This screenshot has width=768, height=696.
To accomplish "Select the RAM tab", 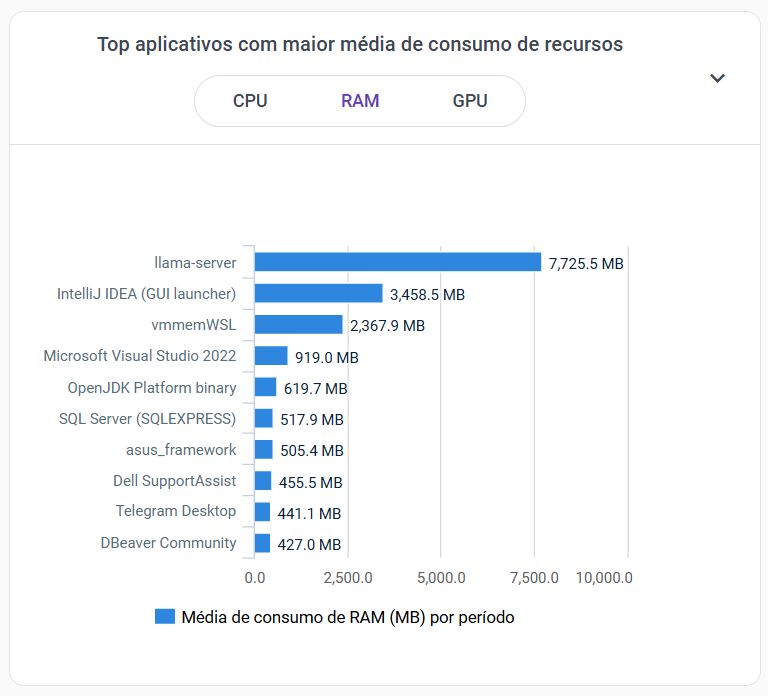I will [x=360, y=101].
